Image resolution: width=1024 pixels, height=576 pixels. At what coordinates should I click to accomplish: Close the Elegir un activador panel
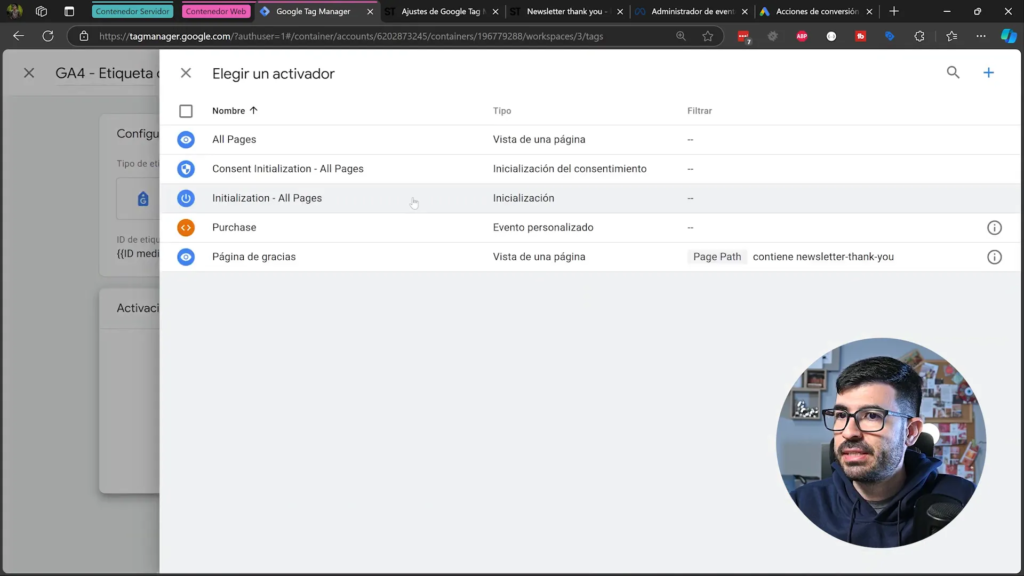tap(185, 73)
